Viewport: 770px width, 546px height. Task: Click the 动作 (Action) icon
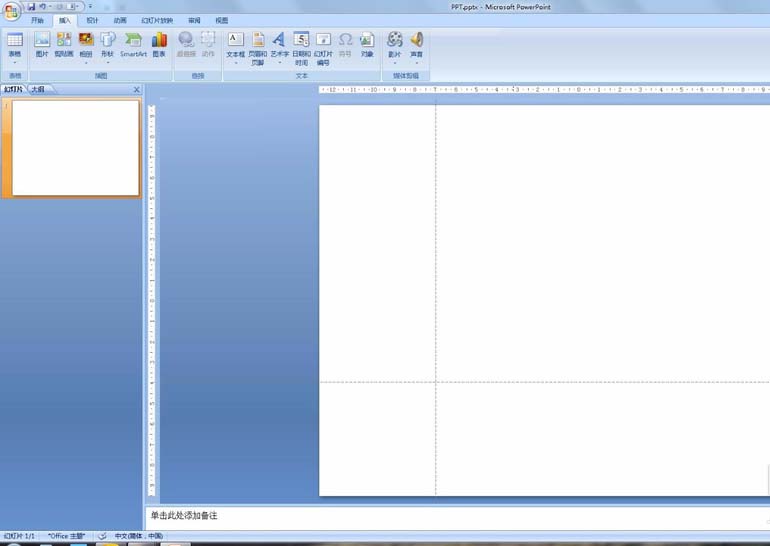208,45
